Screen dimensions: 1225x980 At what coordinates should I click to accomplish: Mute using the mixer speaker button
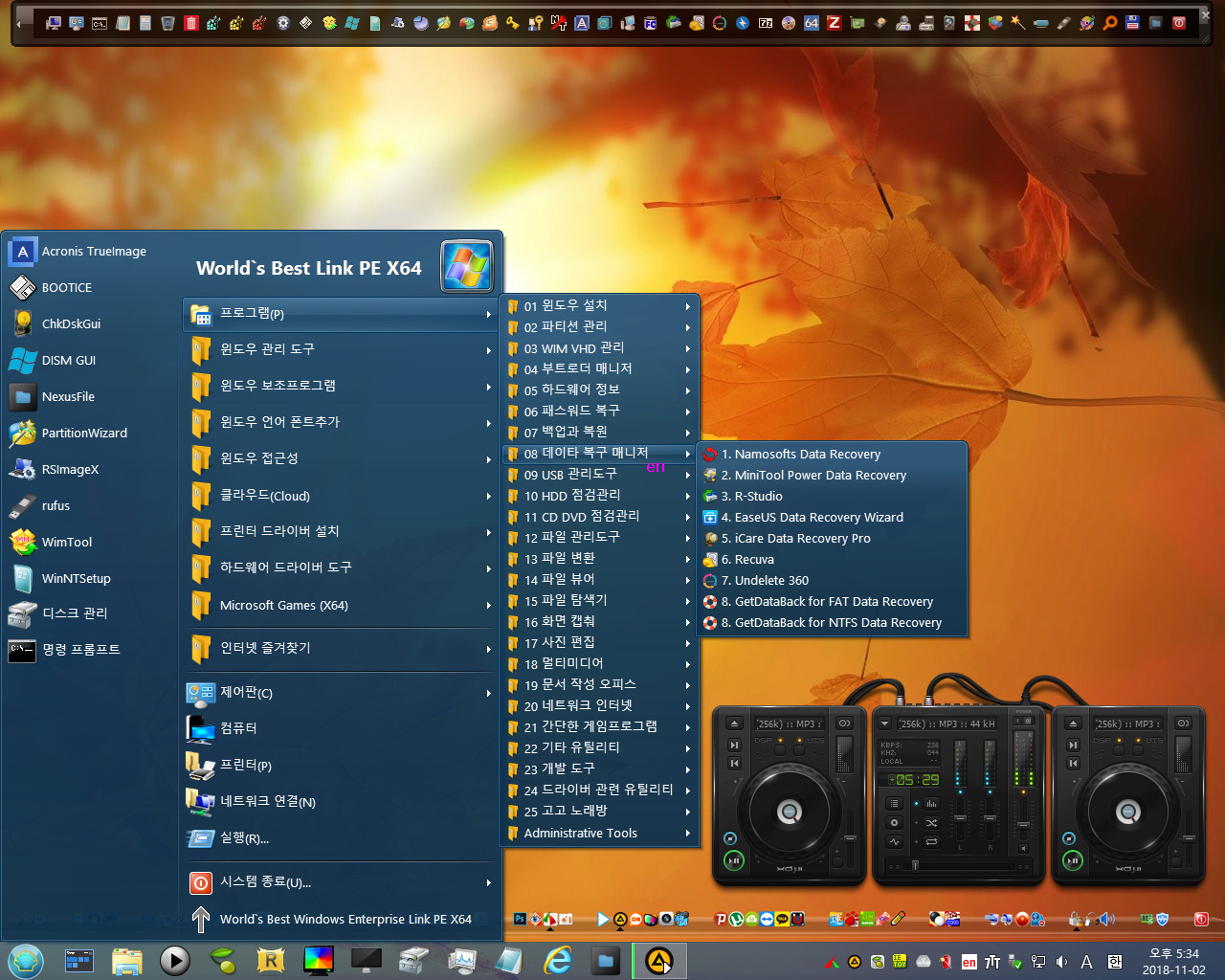click(x=1023, y=848)
